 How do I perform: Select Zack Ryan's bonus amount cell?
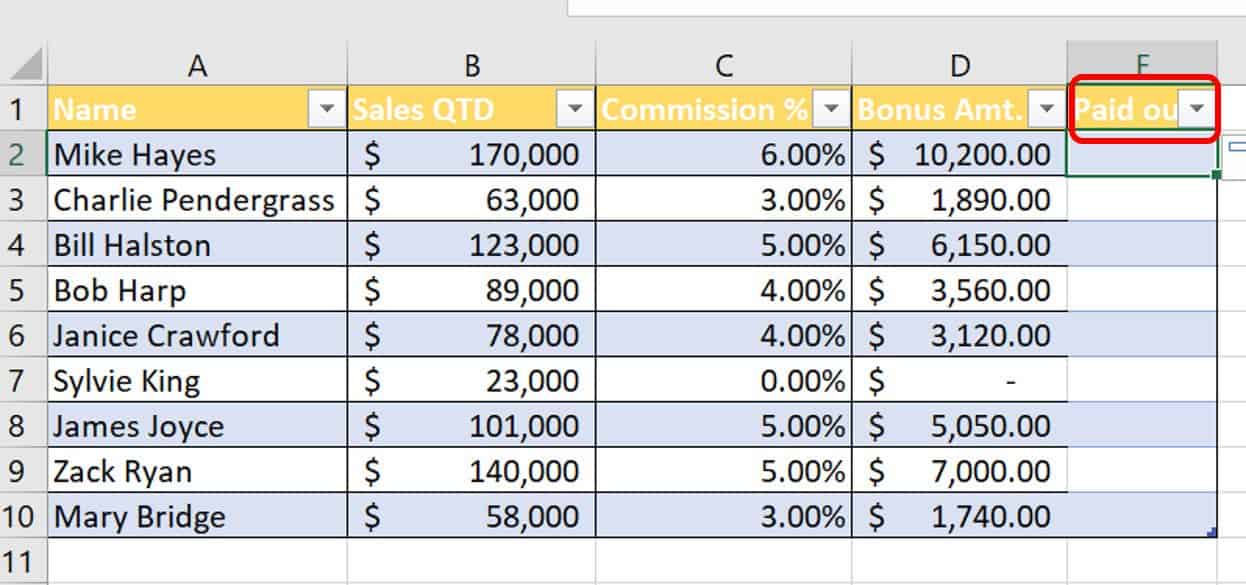[x=959, y=471]
